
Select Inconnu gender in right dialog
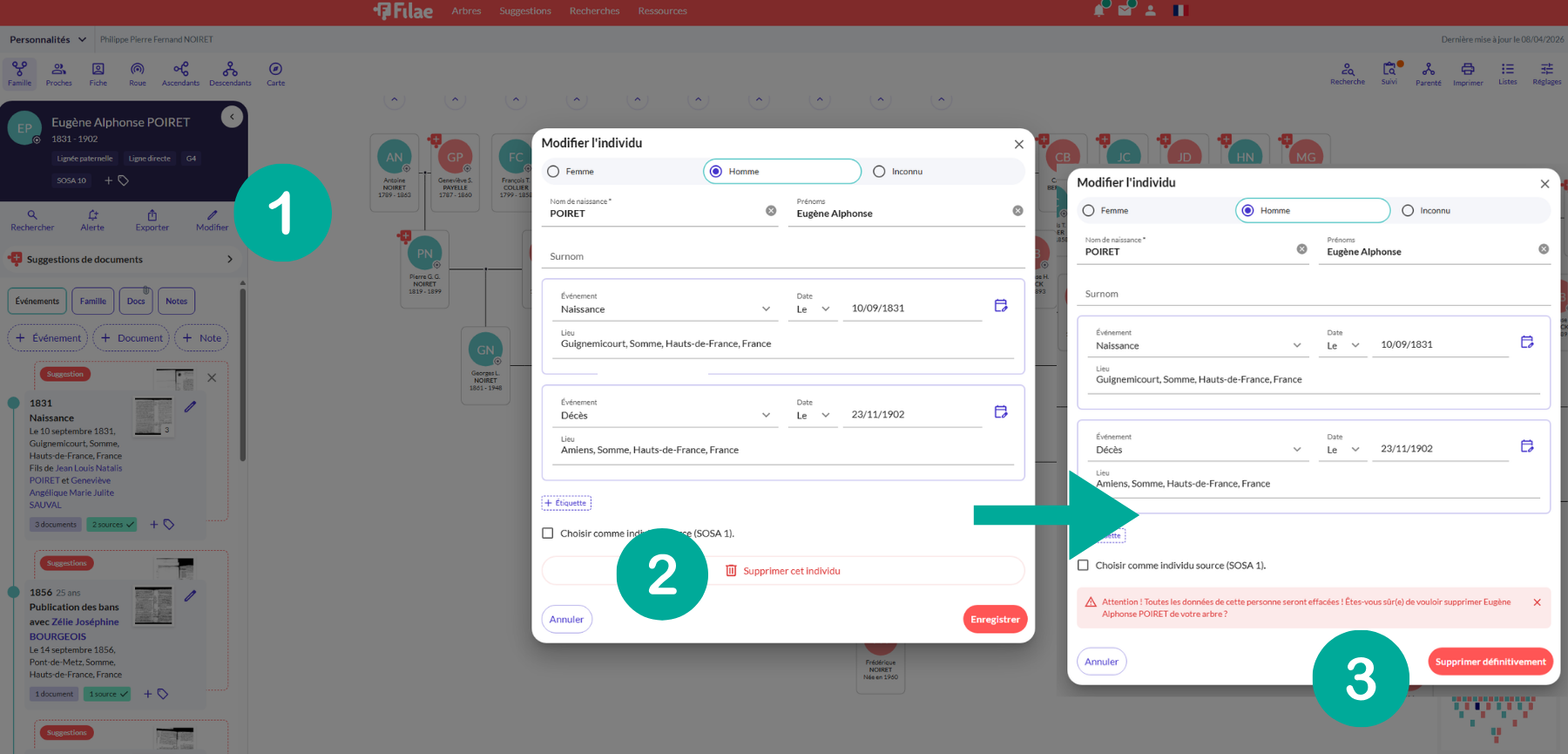1408,211
